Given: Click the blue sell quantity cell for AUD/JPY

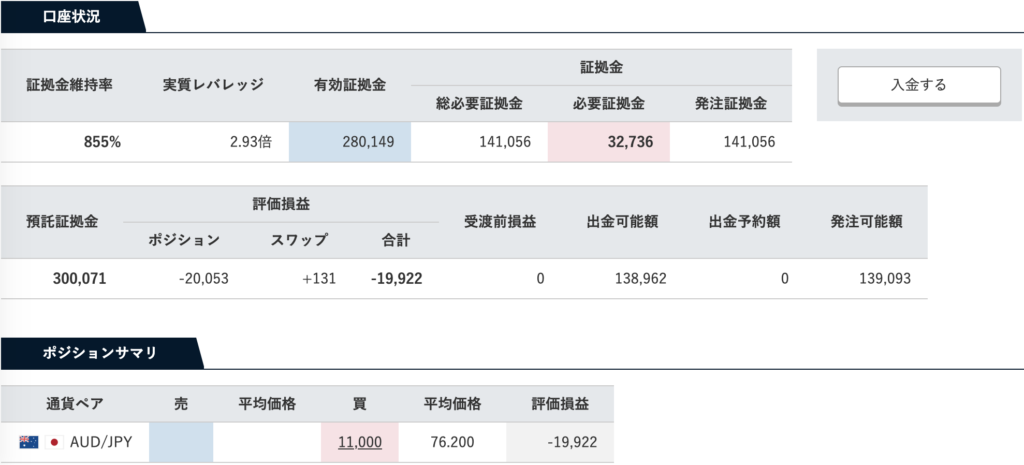Looking at the screenshot, I should coord(181,442).
